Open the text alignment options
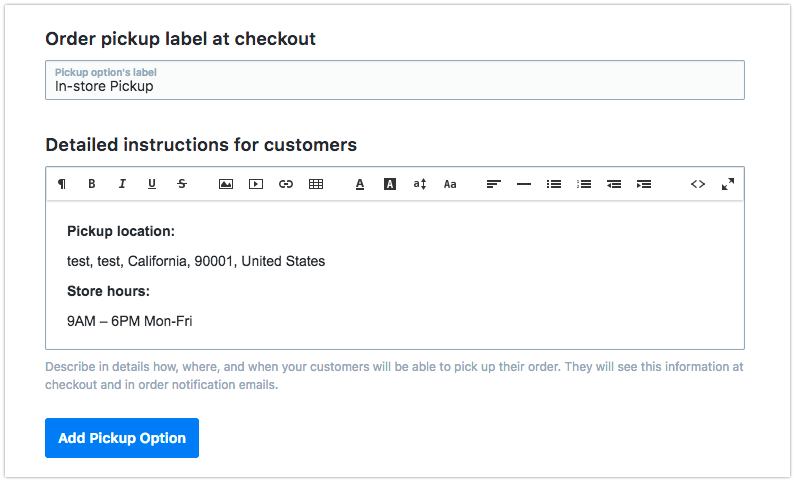The width and height of the screenshot is (795, 482). point(494,184)
